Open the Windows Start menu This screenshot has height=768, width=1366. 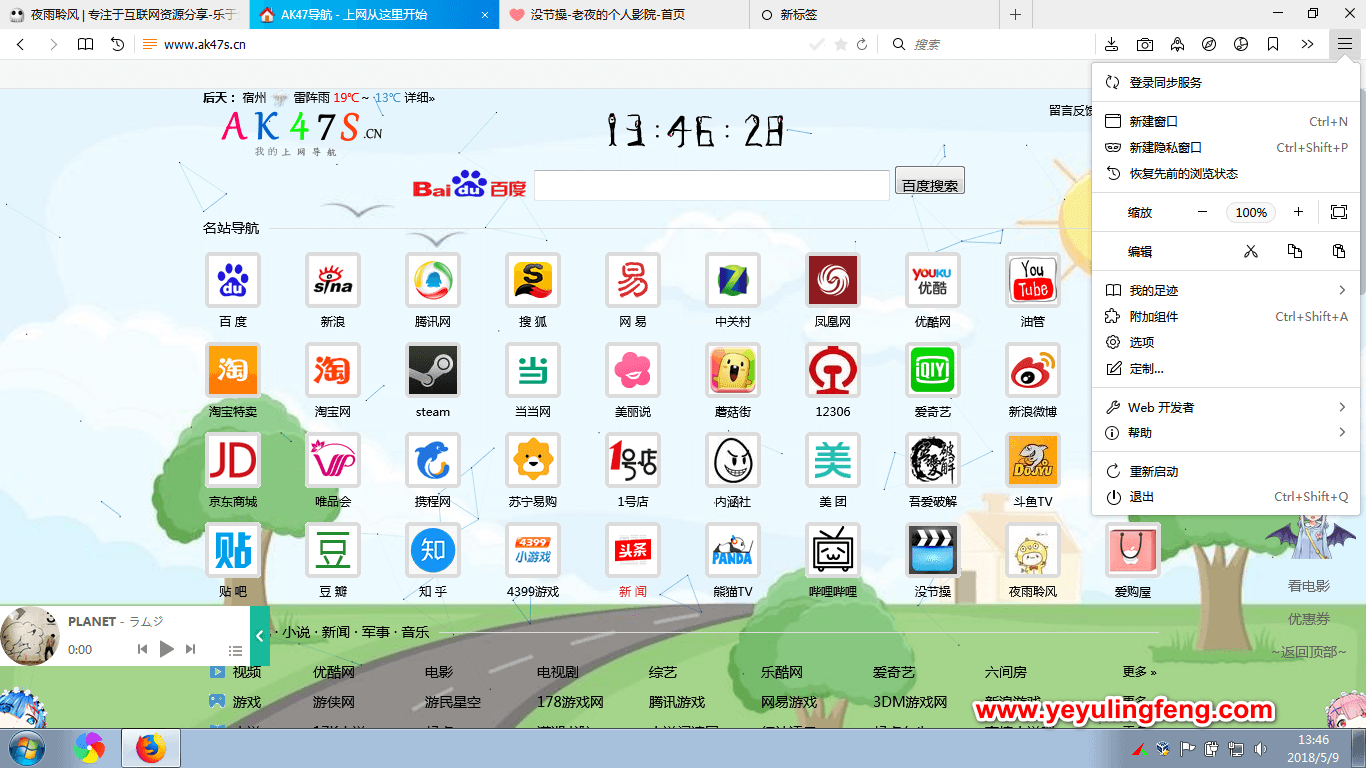[x=25, y=748]
